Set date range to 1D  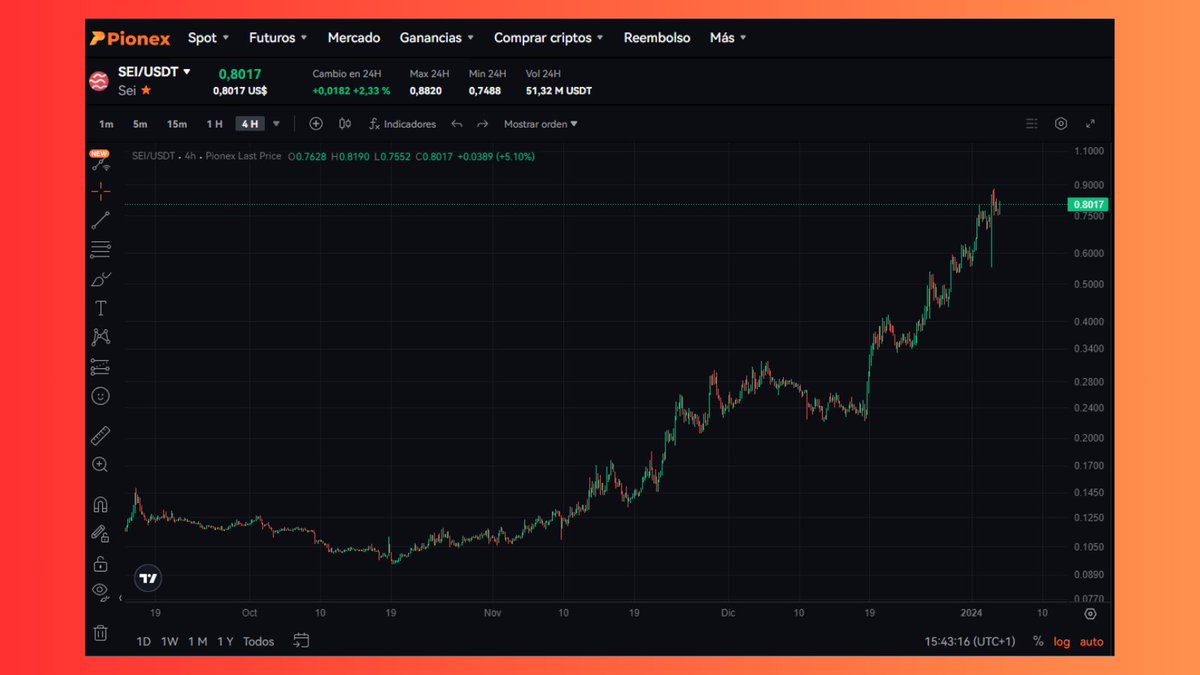click(145, 642)
